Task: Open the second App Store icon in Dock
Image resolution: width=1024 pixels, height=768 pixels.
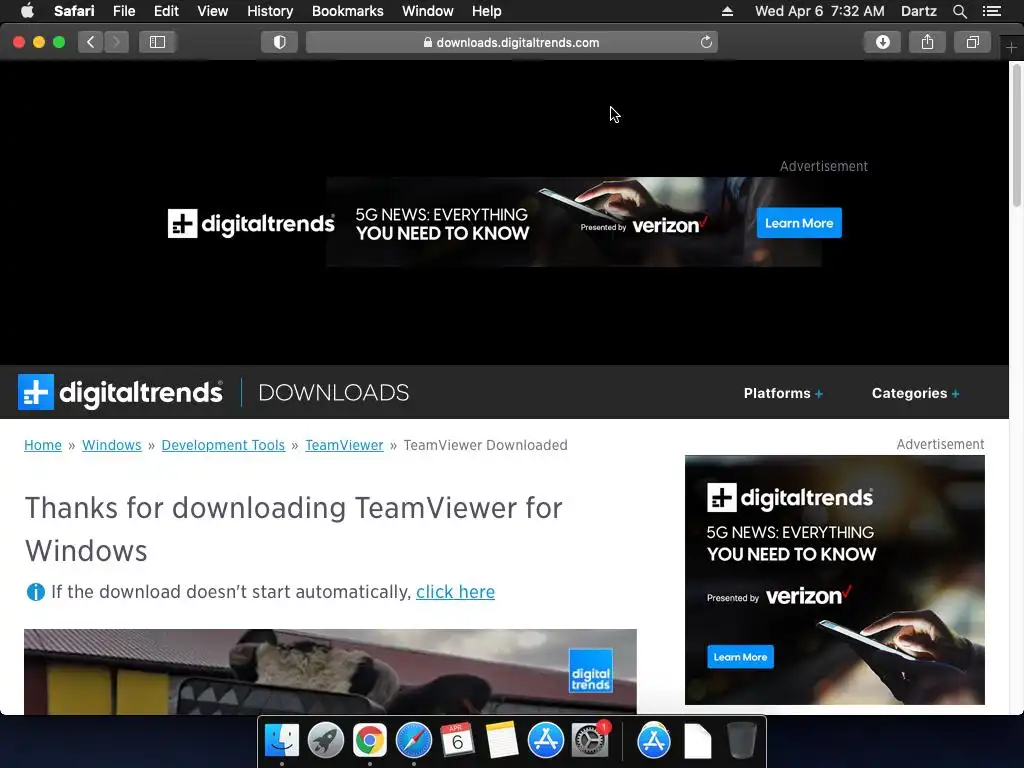Action: (654, 741)
